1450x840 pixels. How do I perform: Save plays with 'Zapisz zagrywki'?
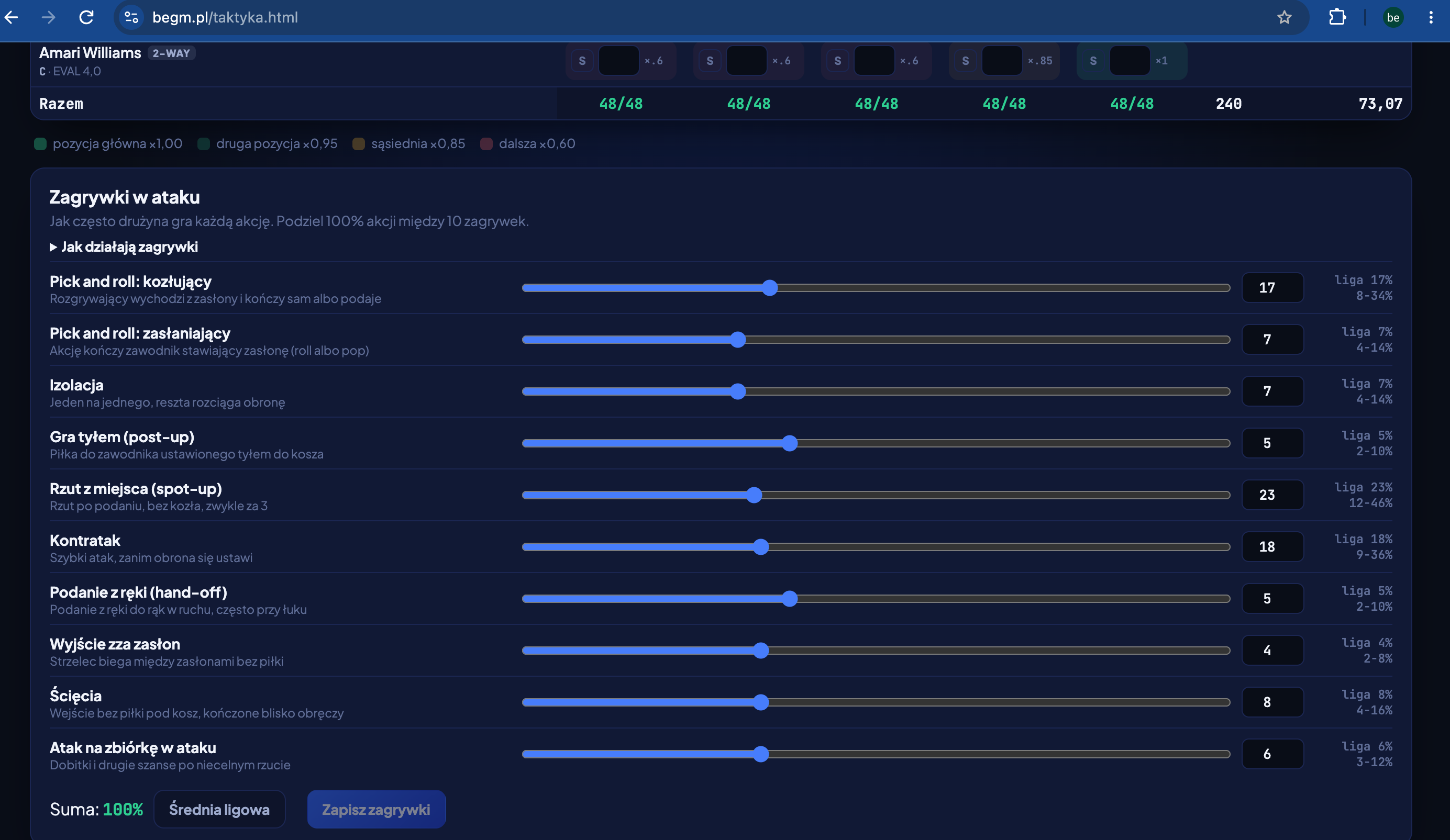[377, 809]
